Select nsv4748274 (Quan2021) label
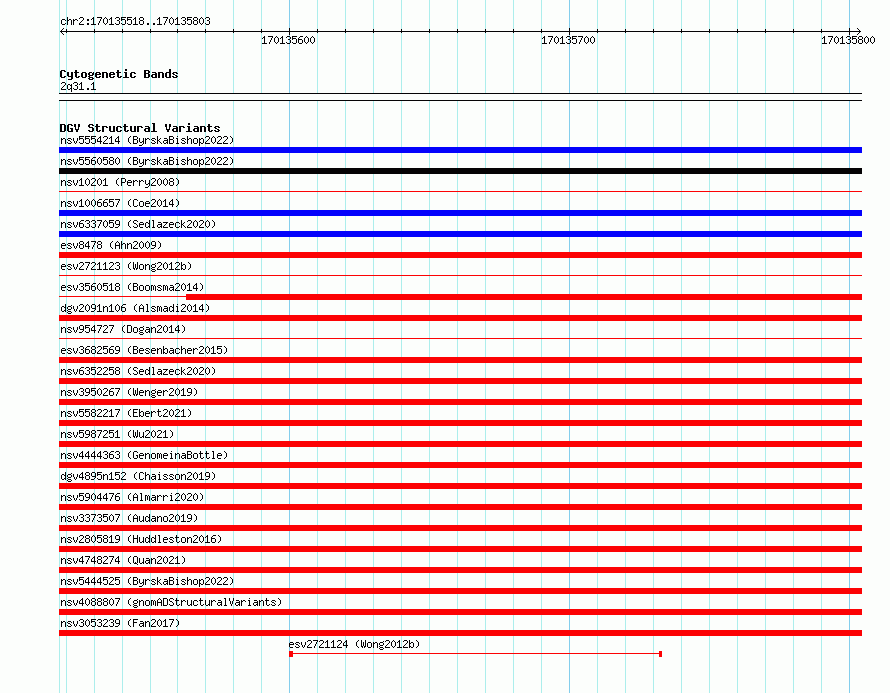 point(123,560)
